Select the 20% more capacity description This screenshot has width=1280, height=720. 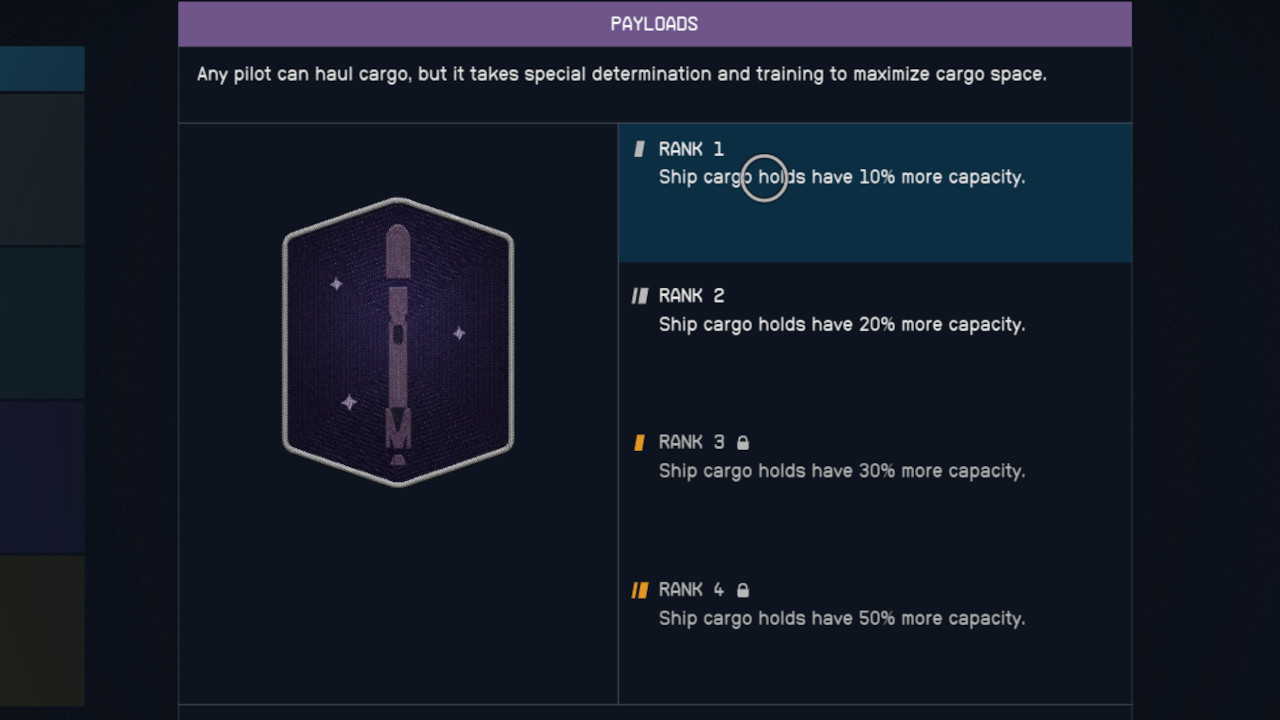[x=841, y=325]
